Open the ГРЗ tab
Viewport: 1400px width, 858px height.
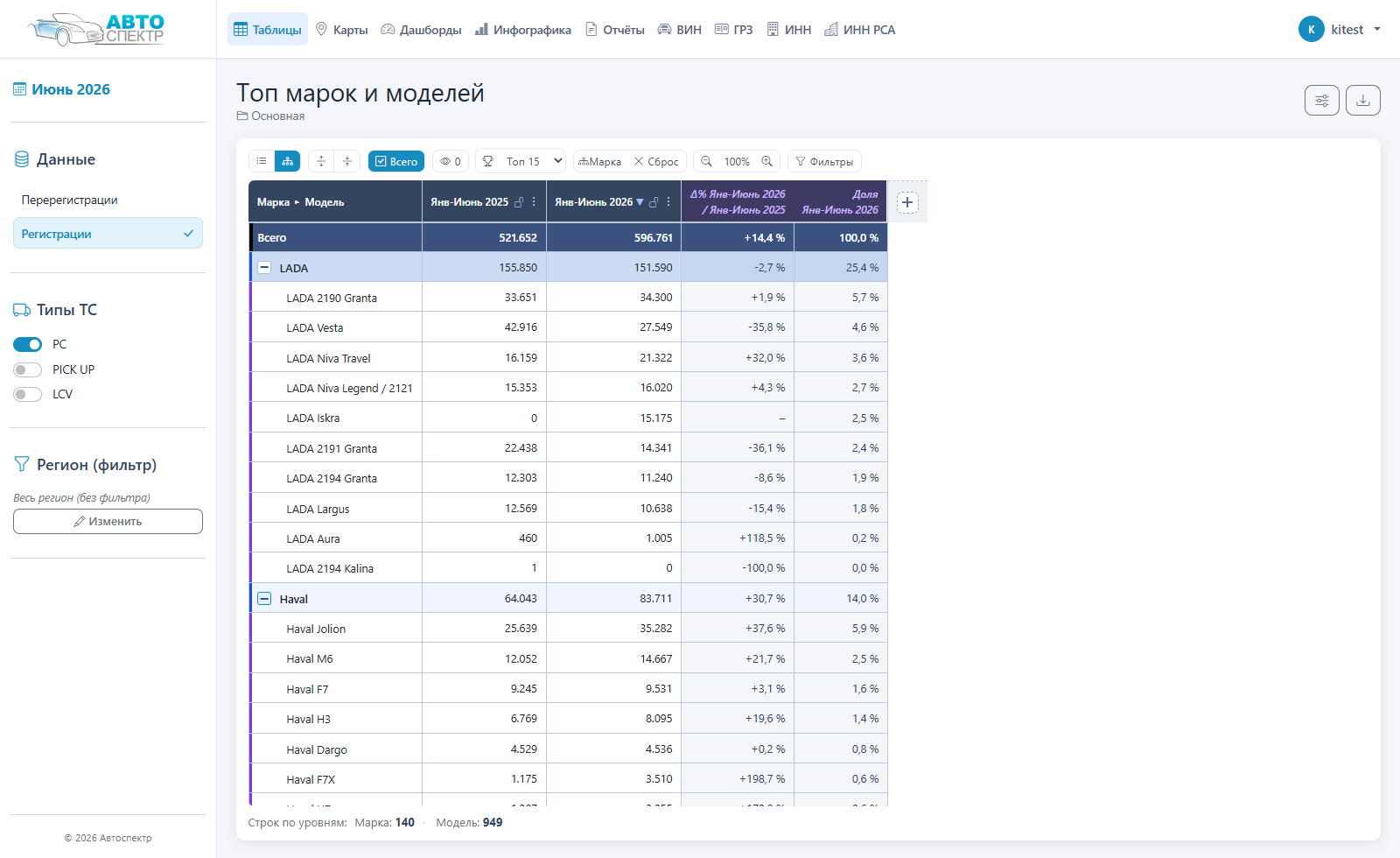point(734,29)
